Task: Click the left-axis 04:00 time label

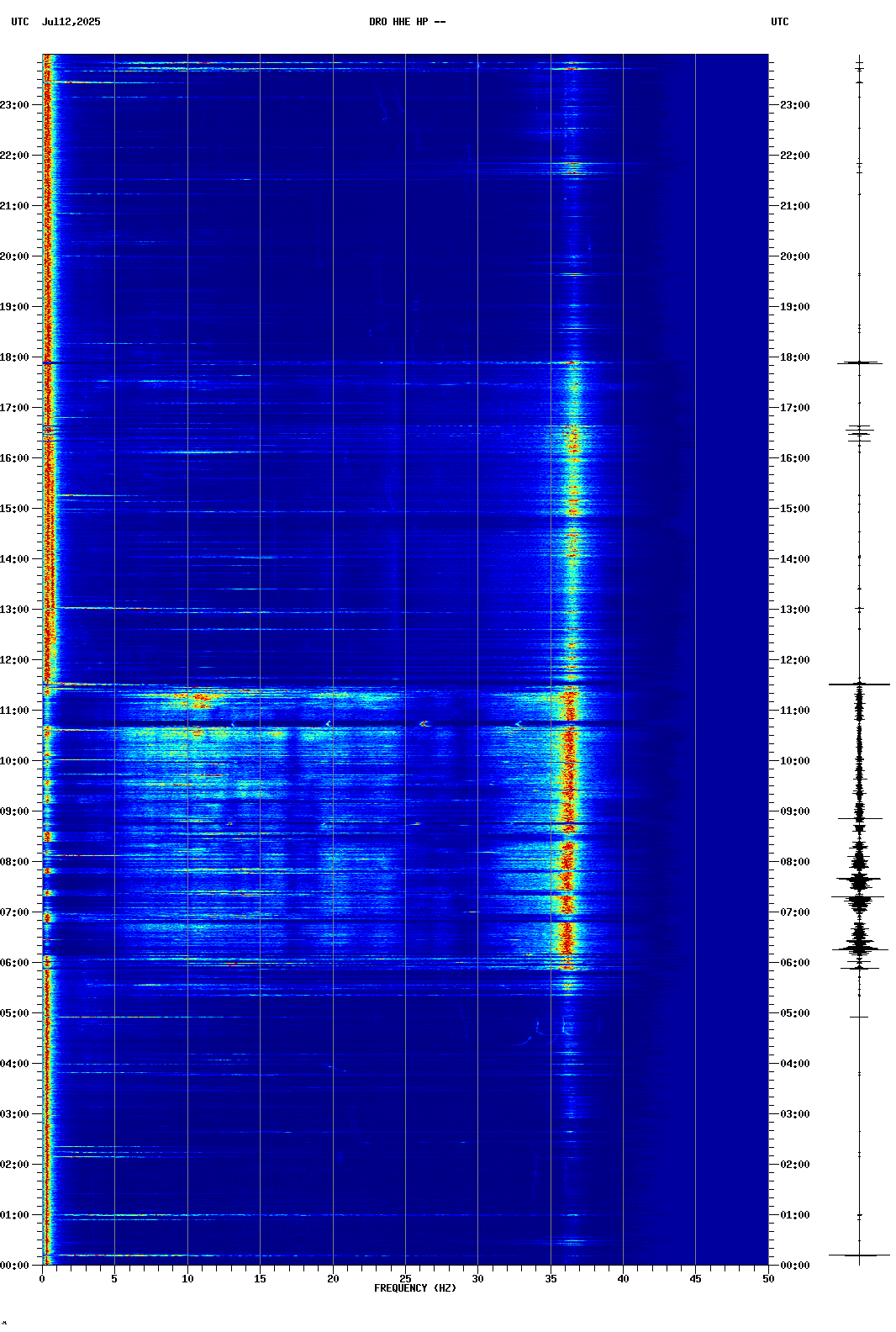Action: point(14,1064)
